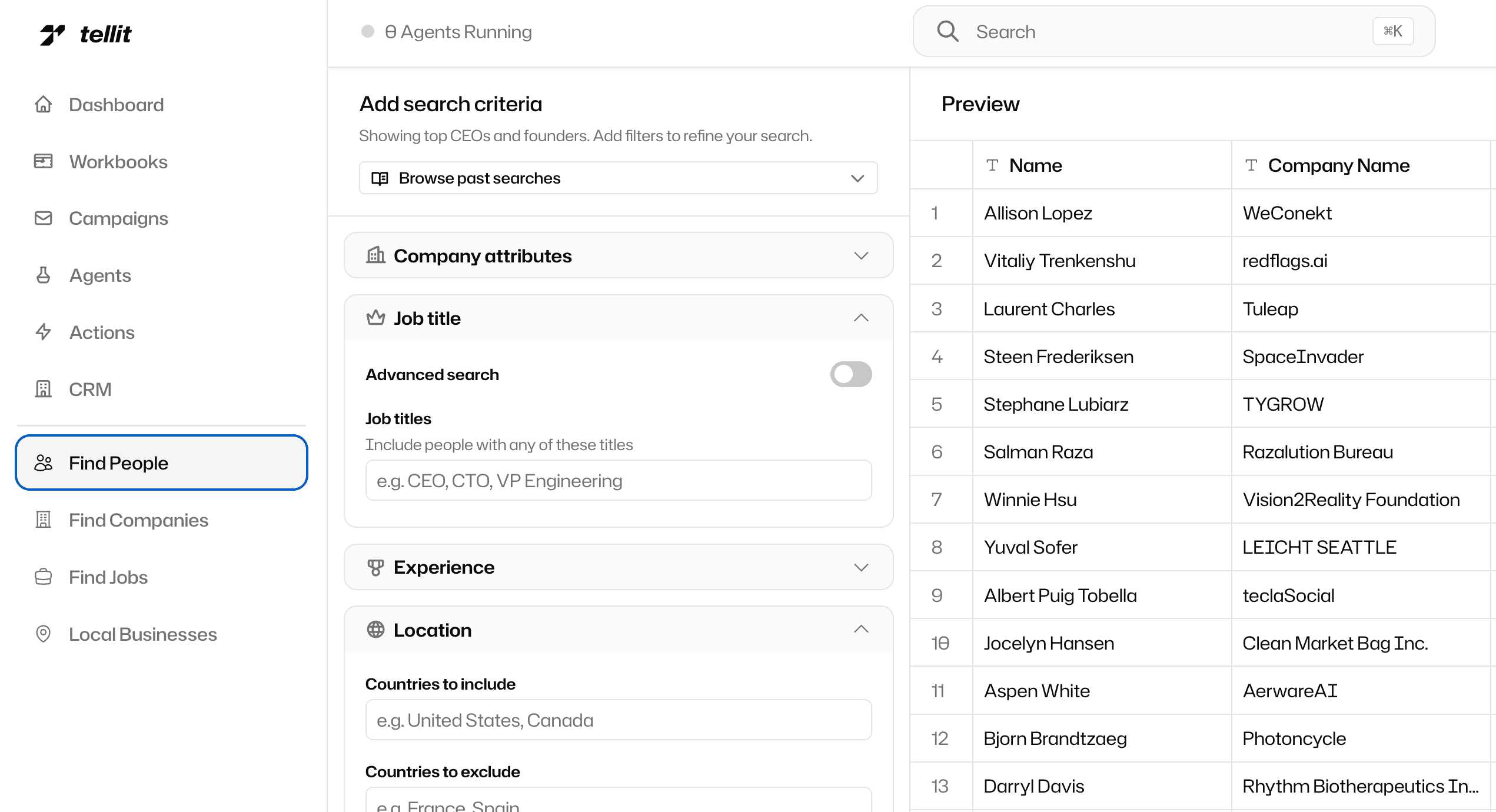Click the text-type icon in Name column
The width and height of the screenshot is (1496, 812).
(x=992, y=165)
